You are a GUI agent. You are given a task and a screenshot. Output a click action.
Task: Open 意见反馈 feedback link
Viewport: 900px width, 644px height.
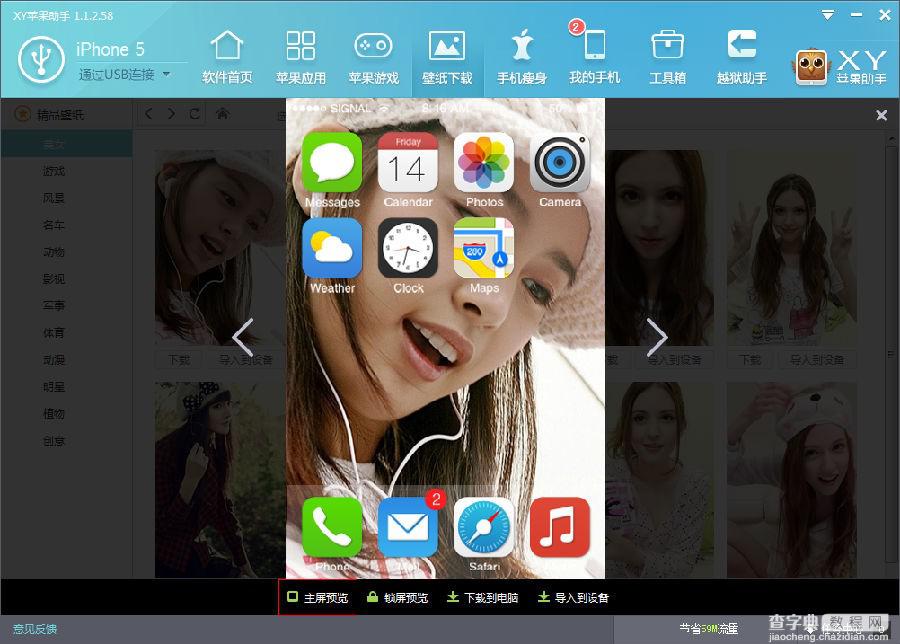(x=34, y=629)
